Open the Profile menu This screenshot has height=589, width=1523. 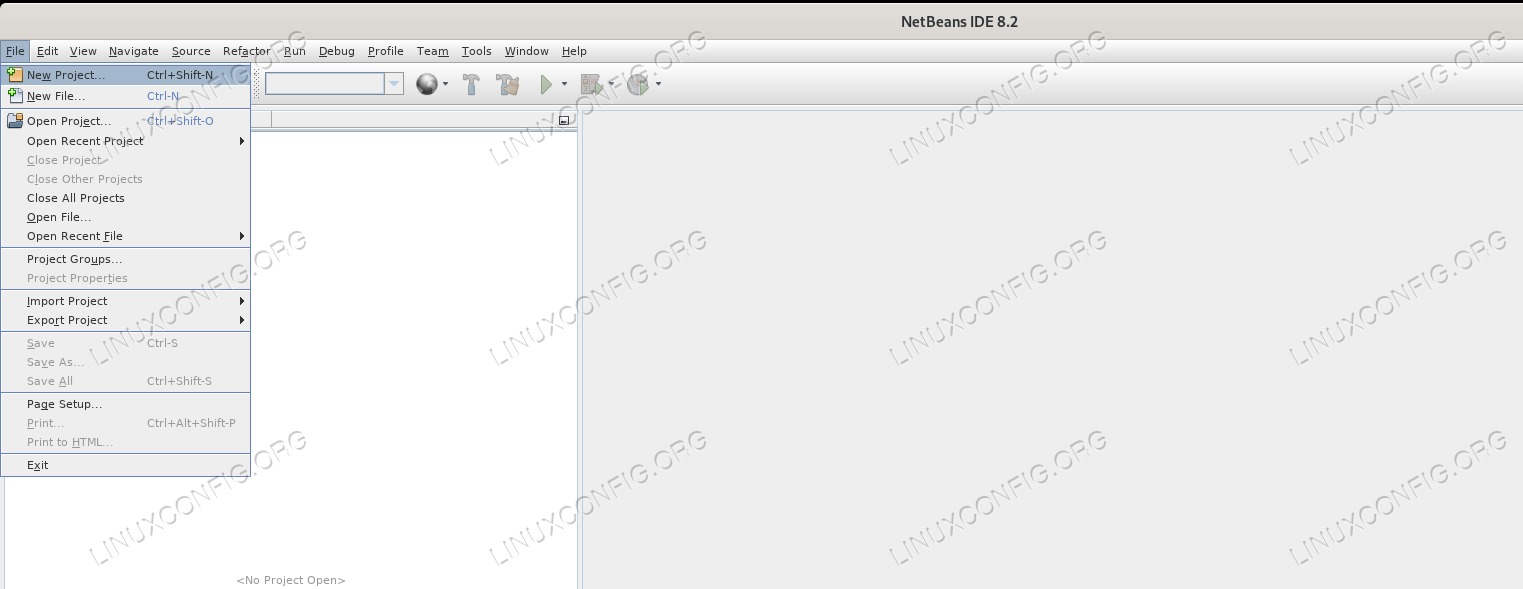pyautogui.click(x=386, y=51)
